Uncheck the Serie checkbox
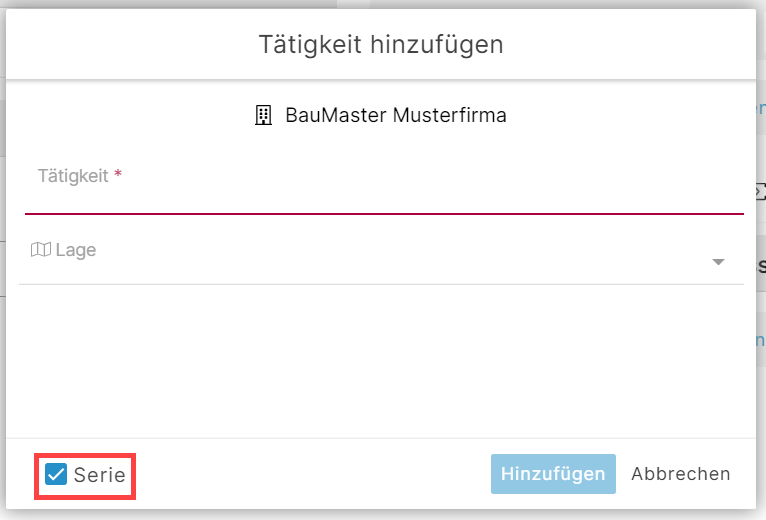Viewport: 766px width, 520px height. pyautogui.click(x=56, y=474)
